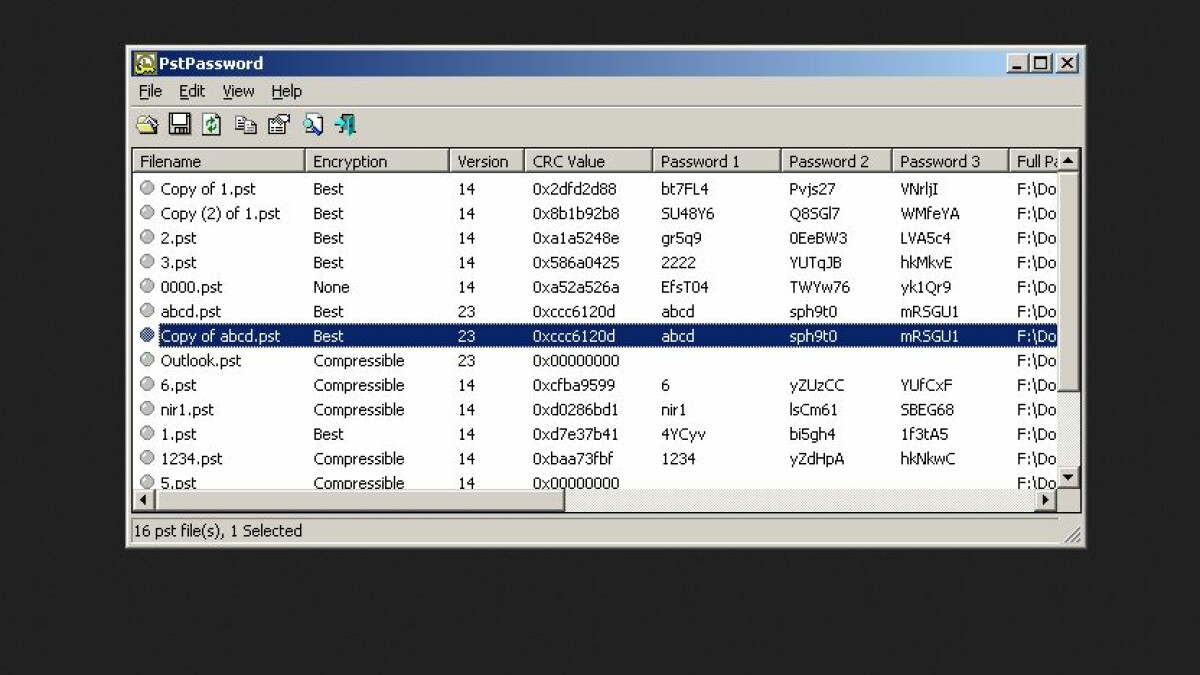The width and height of the screenshot is (1200, 675).
Task: Click the PstPassword title bar app icon
Action: (x=145, y=63)
